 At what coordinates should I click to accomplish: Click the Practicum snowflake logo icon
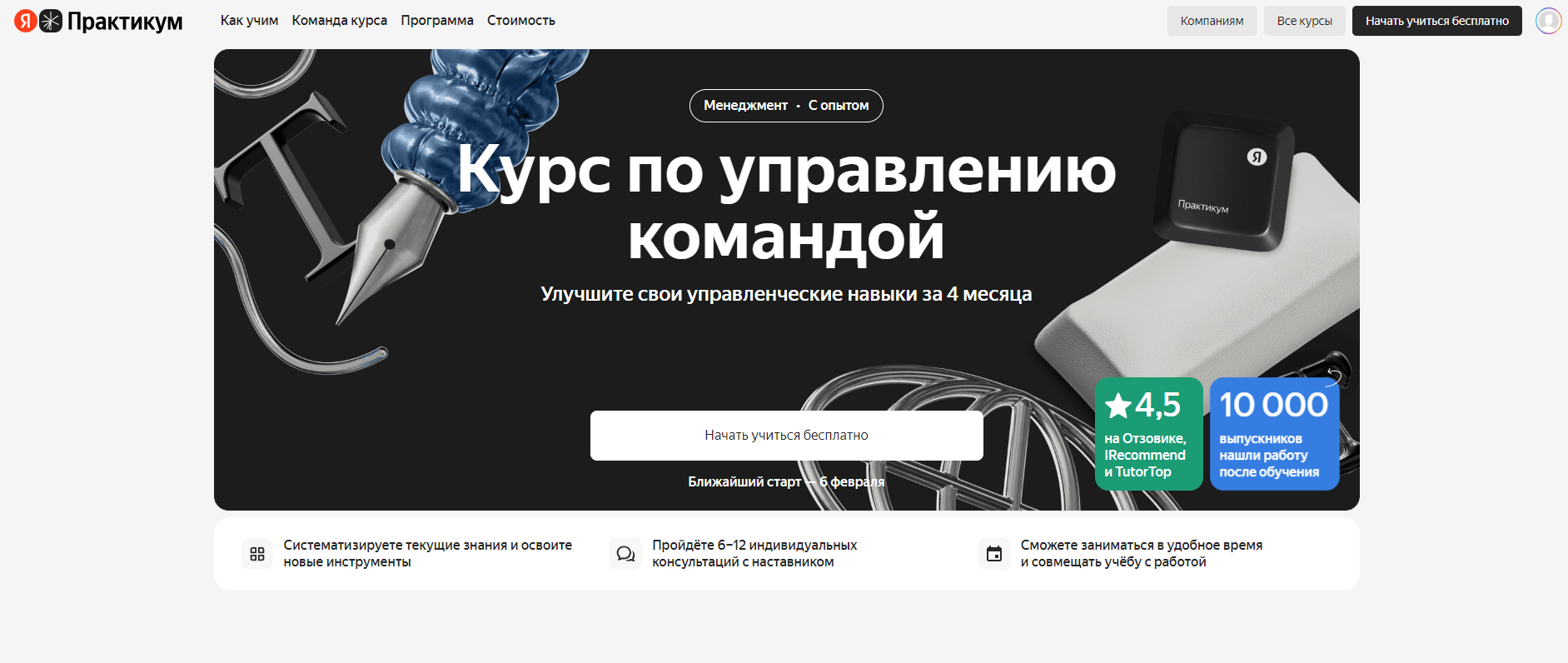(x=51, y=21)
